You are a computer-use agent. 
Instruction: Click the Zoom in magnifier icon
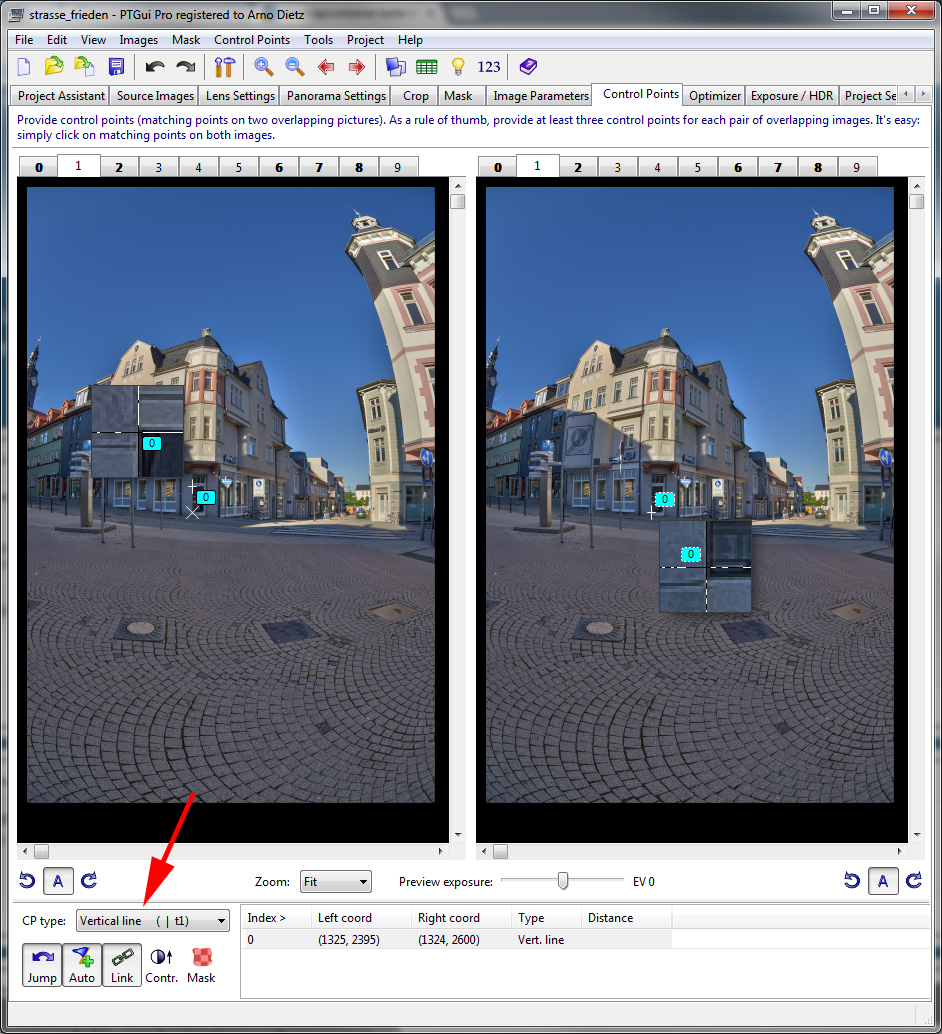click(x=264, y=67)
